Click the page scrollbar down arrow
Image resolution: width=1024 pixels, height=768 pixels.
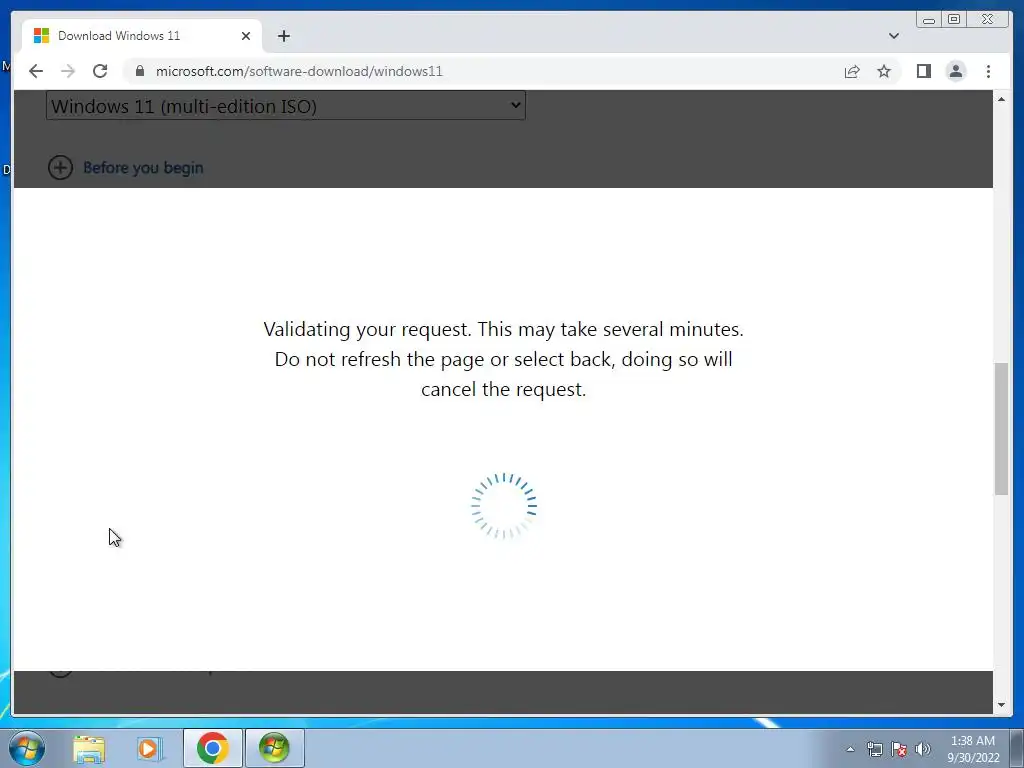[x=1001, y=705]
